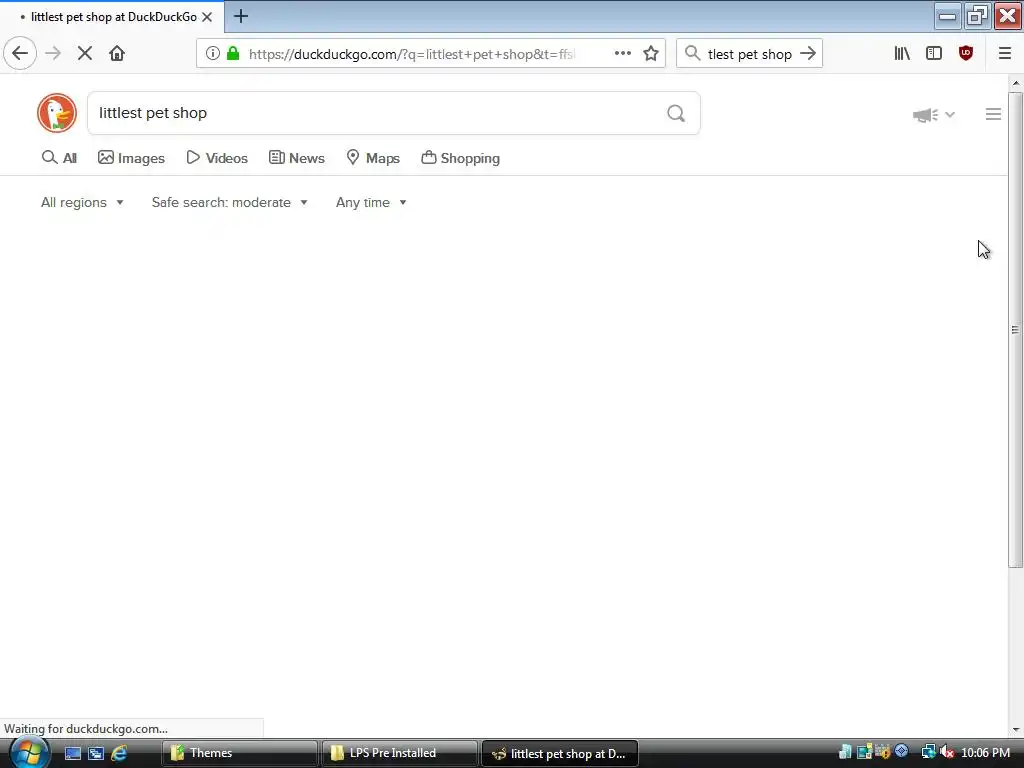Open a new browser tab
Image resolution: width=1024 pixels, height=768 pixels.
point(240,16)
